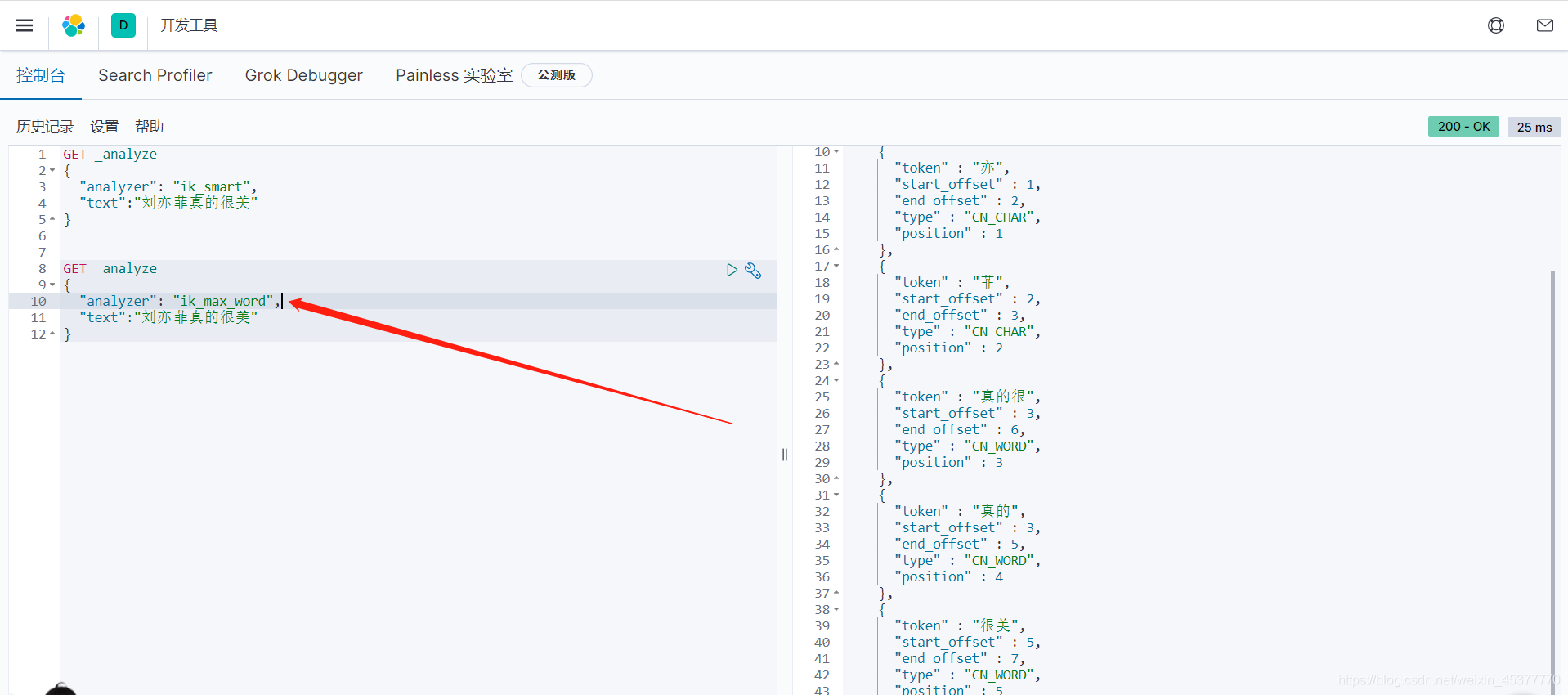Viewport: 1568px width, 695px height.
Task: Open 帮助 help
Action: pos(150,127)
